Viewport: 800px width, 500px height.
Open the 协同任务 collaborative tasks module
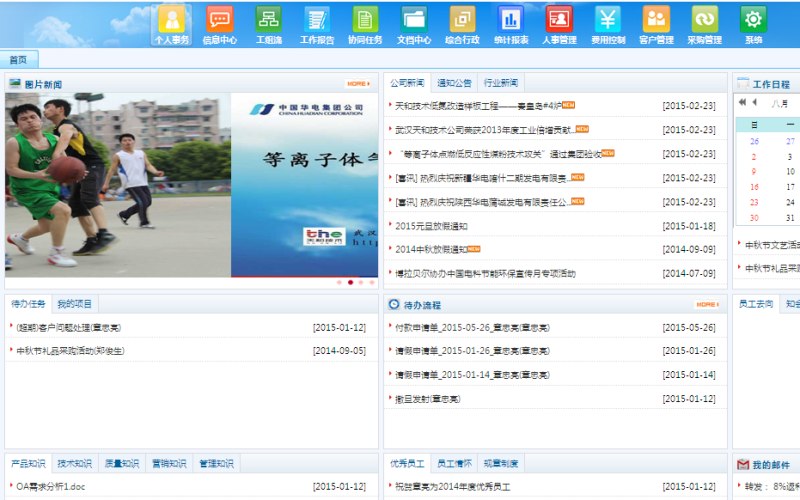[365, 25]
